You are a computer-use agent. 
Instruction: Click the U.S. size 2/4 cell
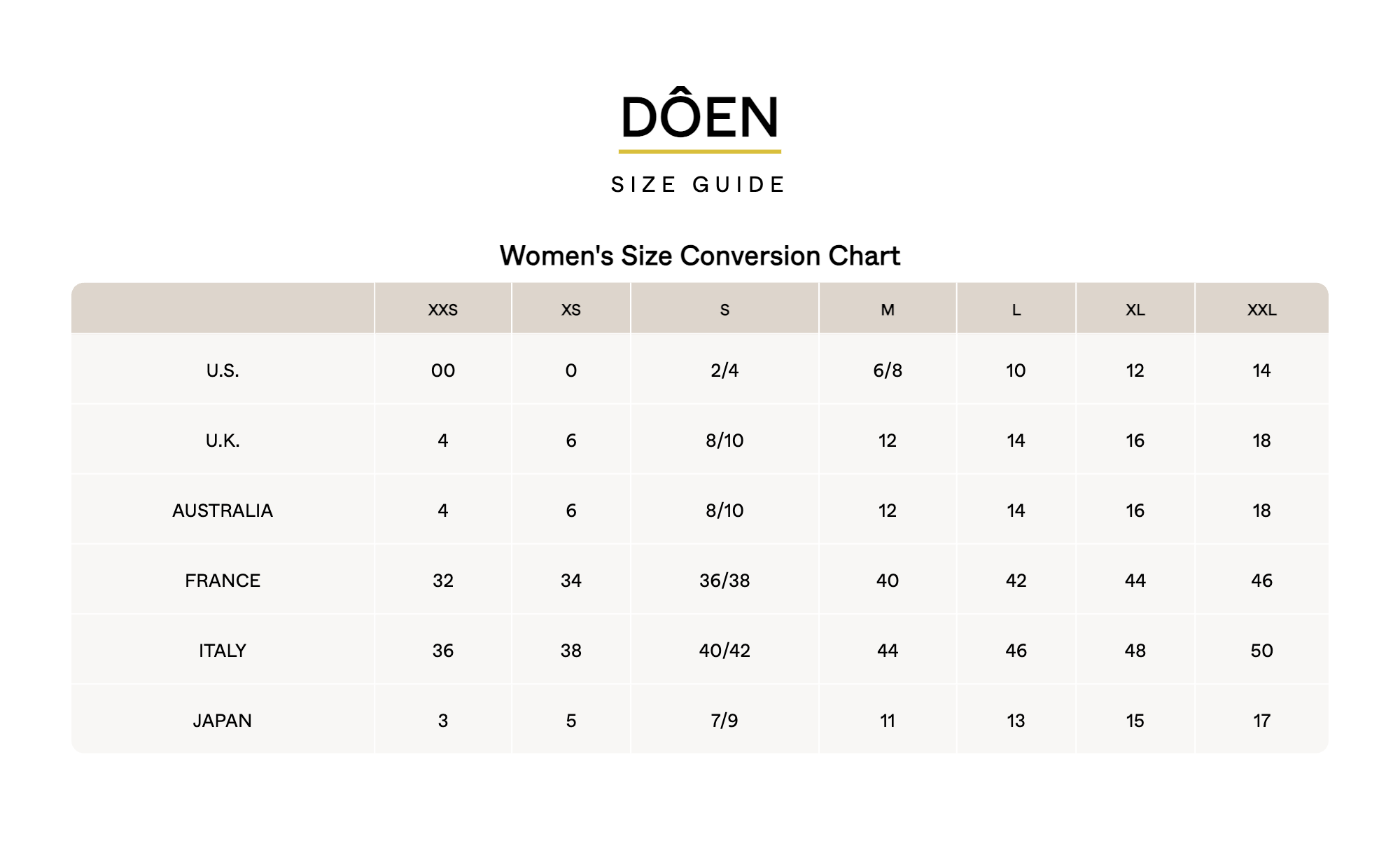[x=724, y=370]
